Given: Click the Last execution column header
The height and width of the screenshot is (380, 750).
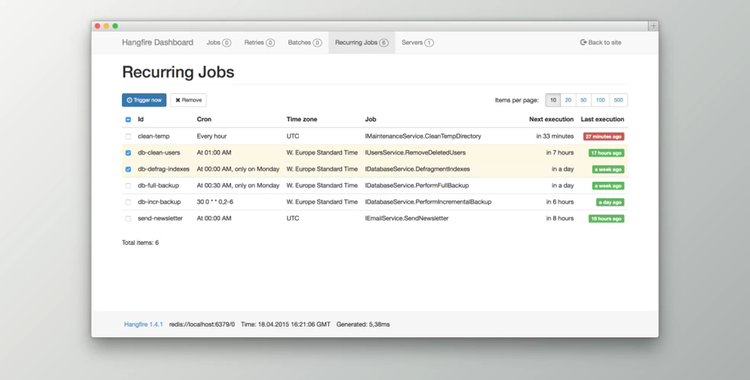Looking at the screenshot, I should tap(602, 119).
